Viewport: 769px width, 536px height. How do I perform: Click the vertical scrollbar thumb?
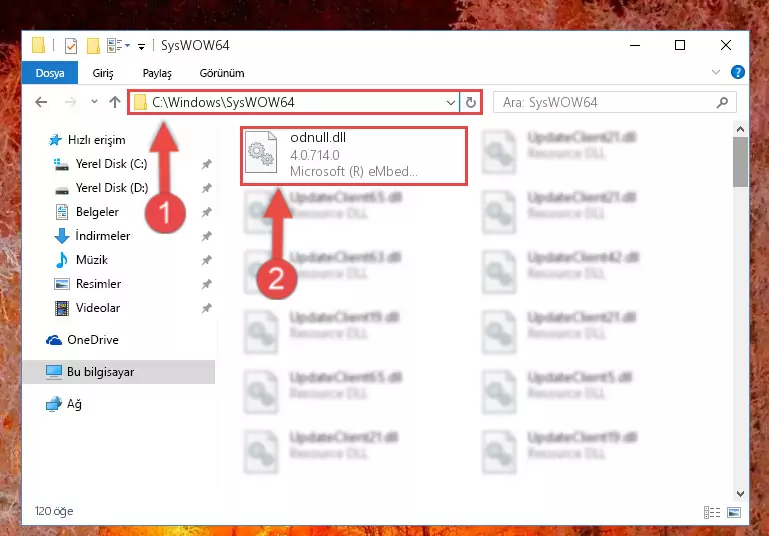[x=741, y=162]
